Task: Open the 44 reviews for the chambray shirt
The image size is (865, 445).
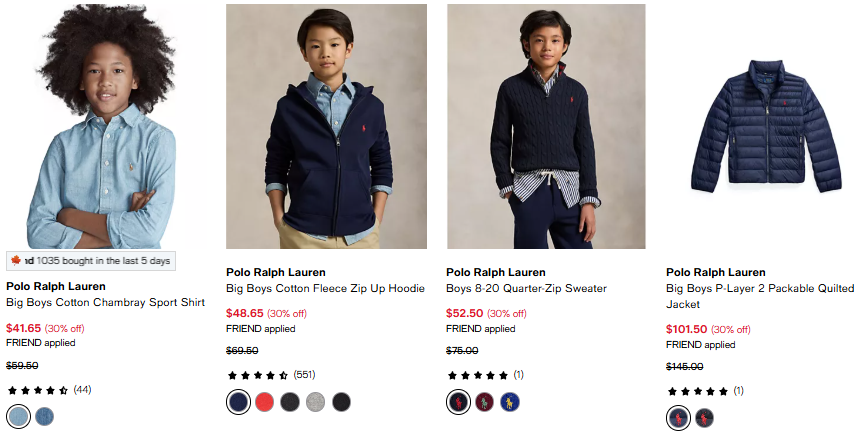Action: [82, 389]
